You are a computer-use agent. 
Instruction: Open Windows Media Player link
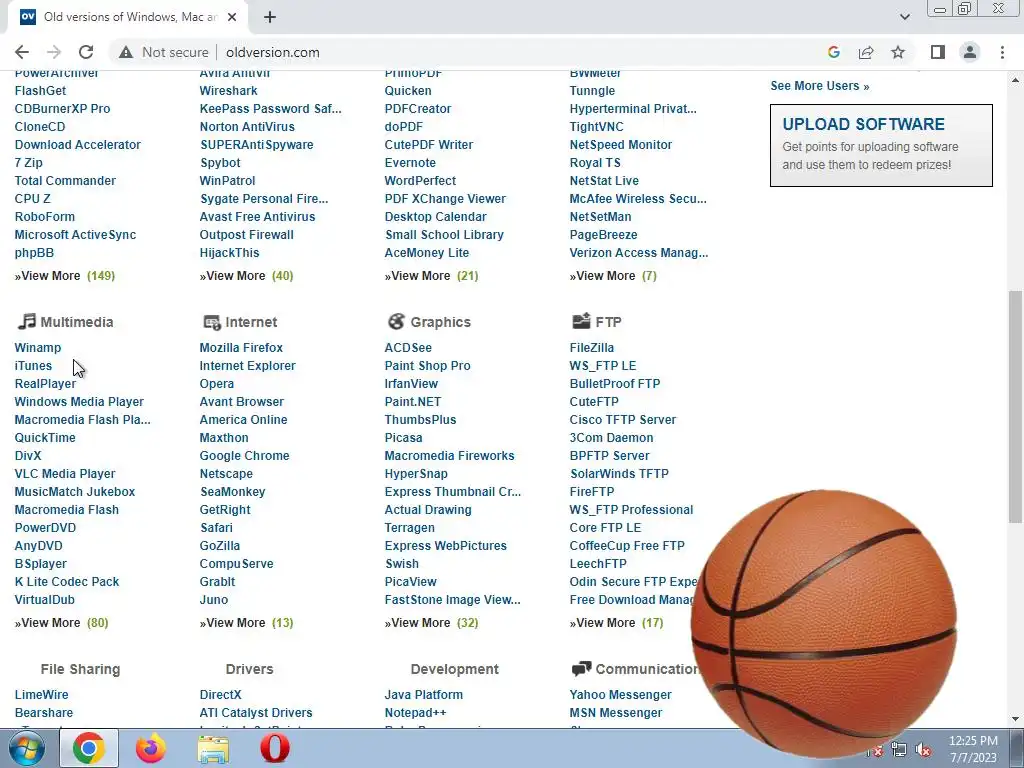[x=79, y=402]
